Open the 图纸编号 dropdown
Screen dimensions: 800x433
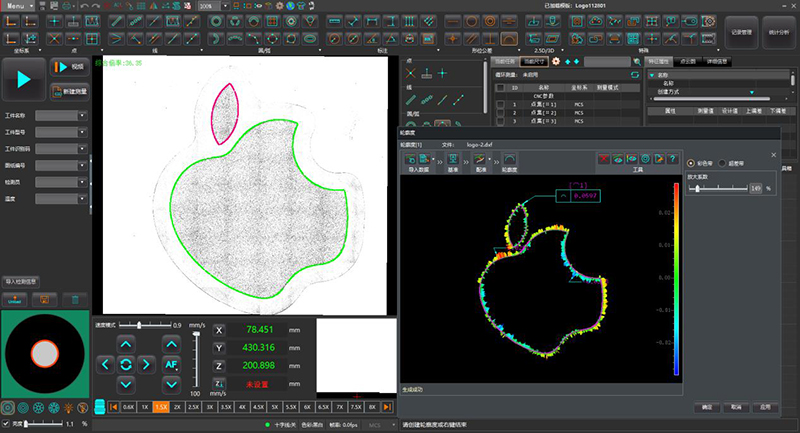point(82,165)
